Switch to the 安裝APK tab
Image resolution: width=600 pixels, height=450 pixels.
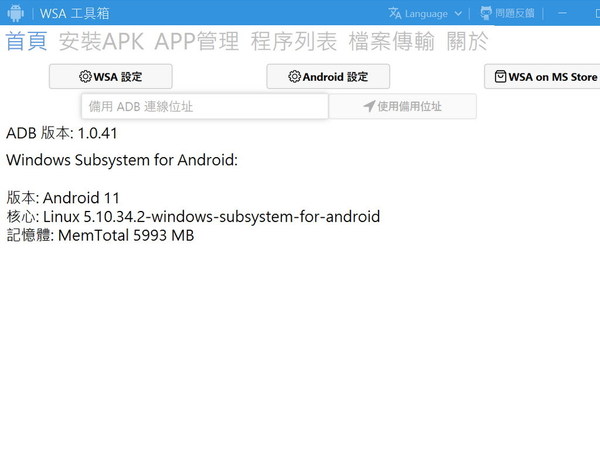coord(101,41)
